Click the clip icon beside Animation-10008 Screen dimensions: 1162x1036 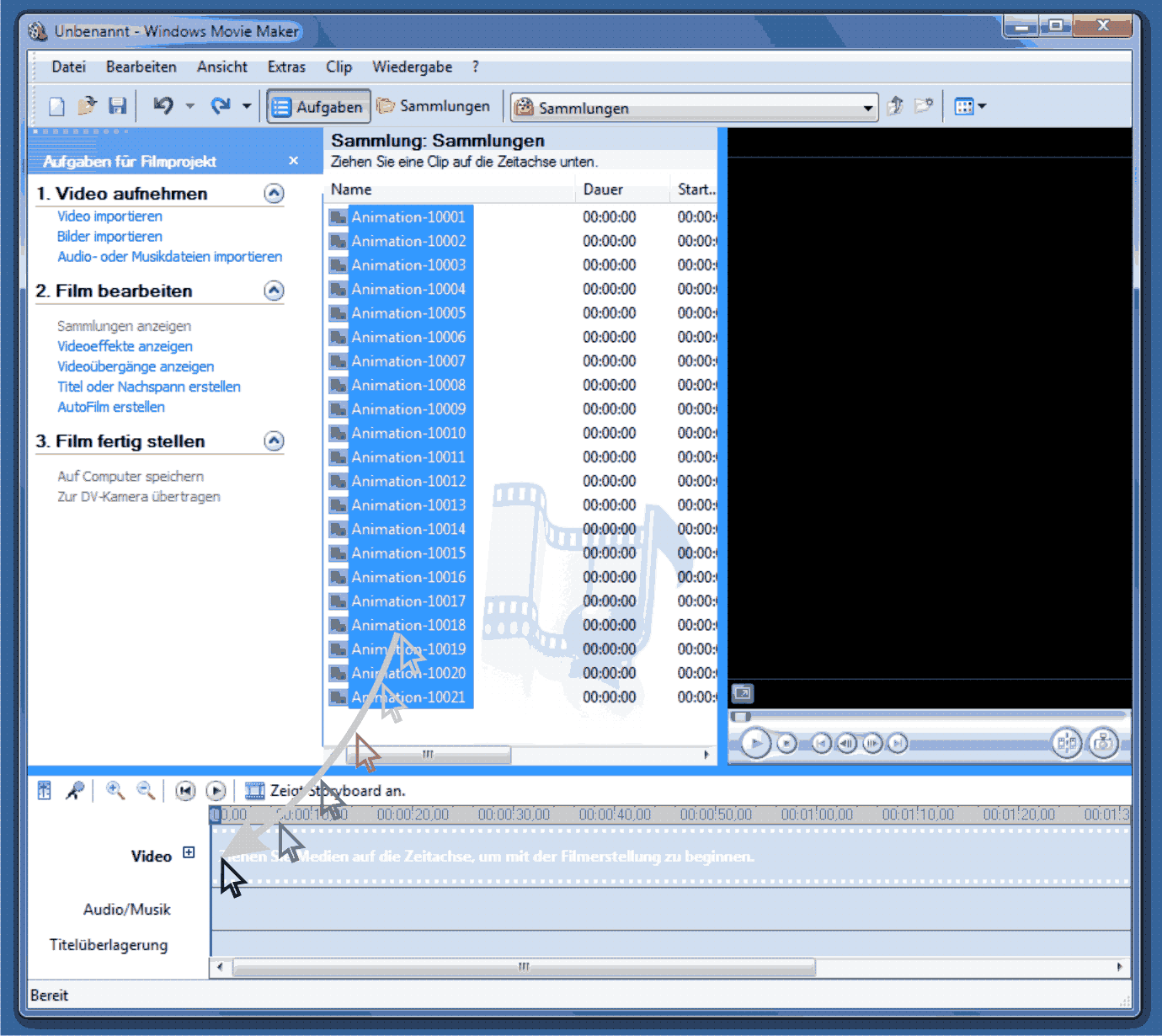coord(338,385)
